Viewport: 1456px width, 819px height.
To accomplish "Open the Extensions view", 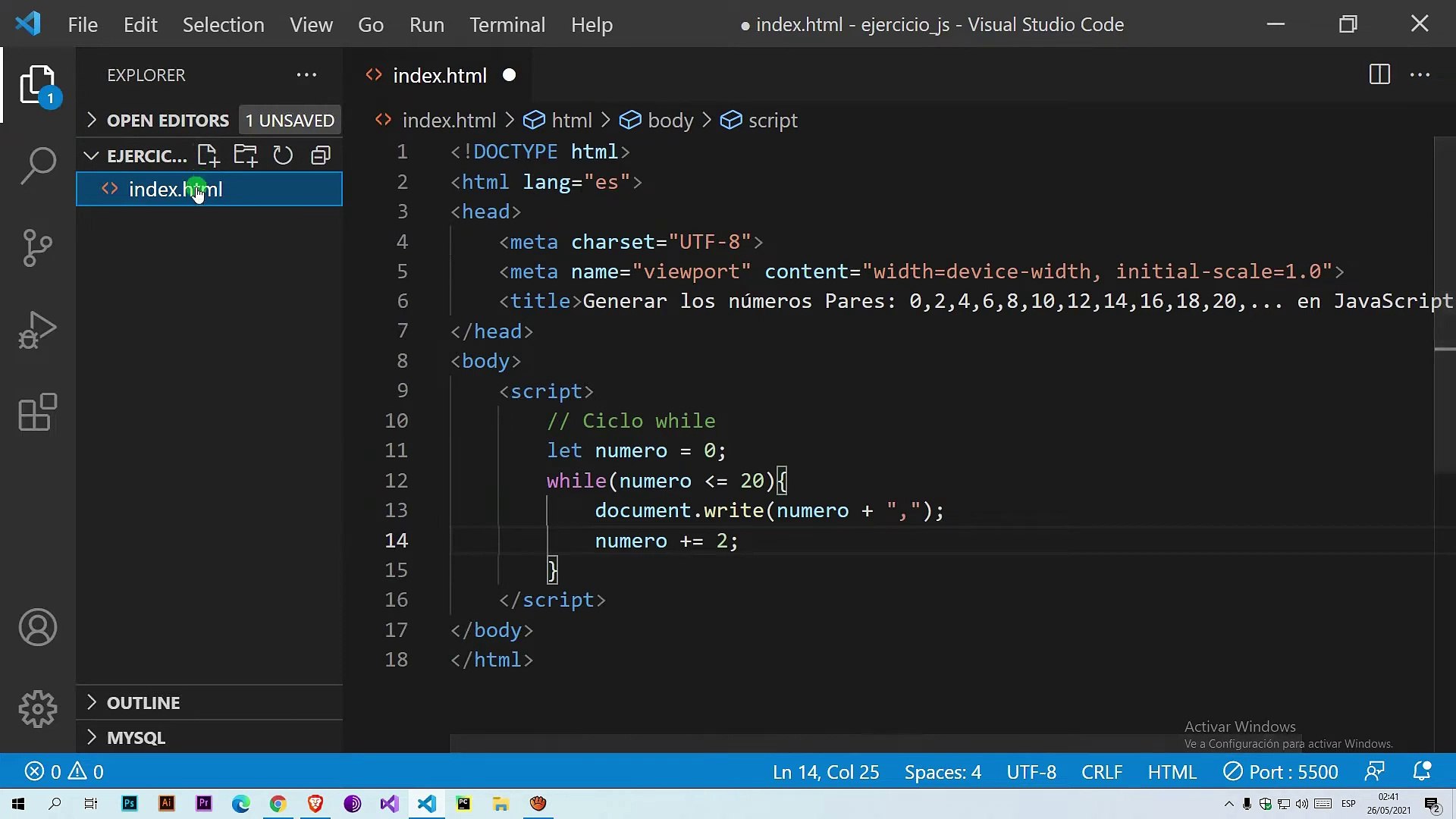I will tap(37, 413).
